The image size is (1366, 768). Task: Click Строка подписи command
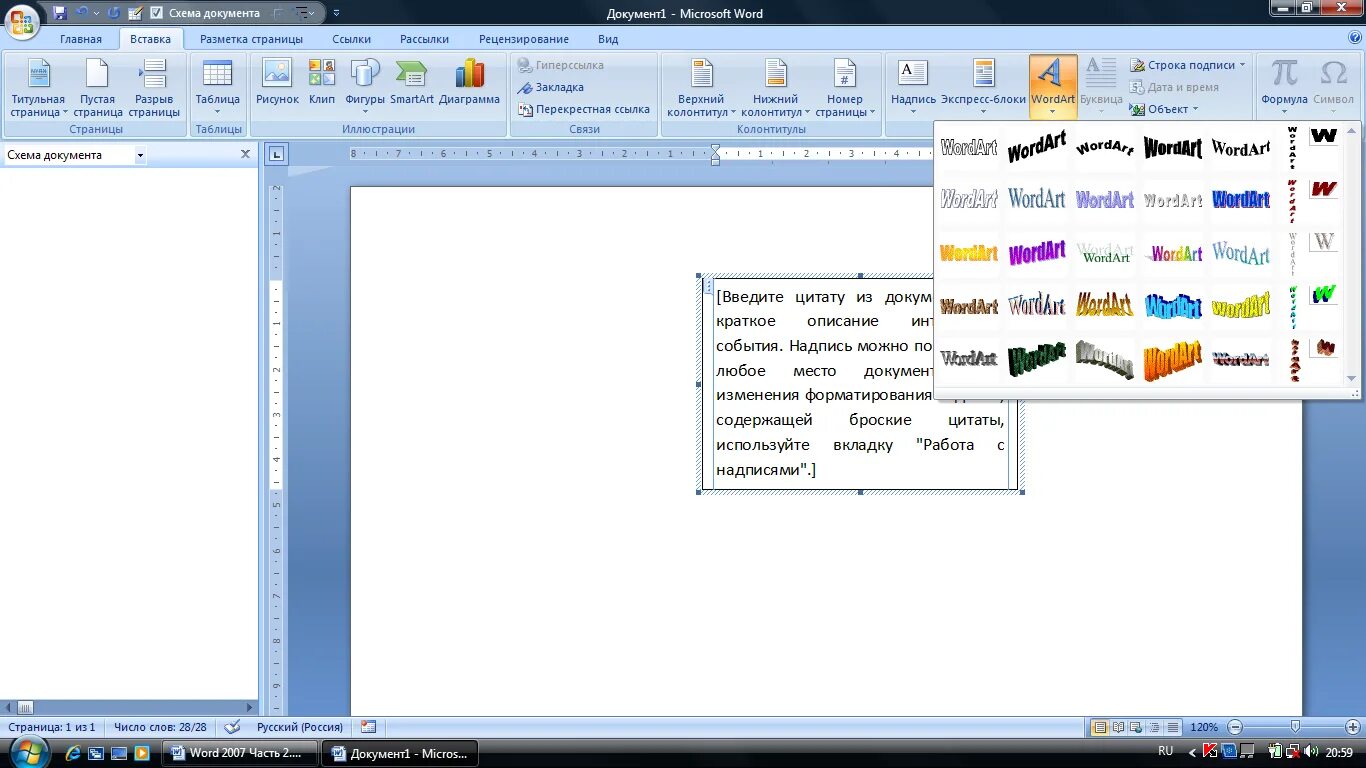coord(1188,63)
